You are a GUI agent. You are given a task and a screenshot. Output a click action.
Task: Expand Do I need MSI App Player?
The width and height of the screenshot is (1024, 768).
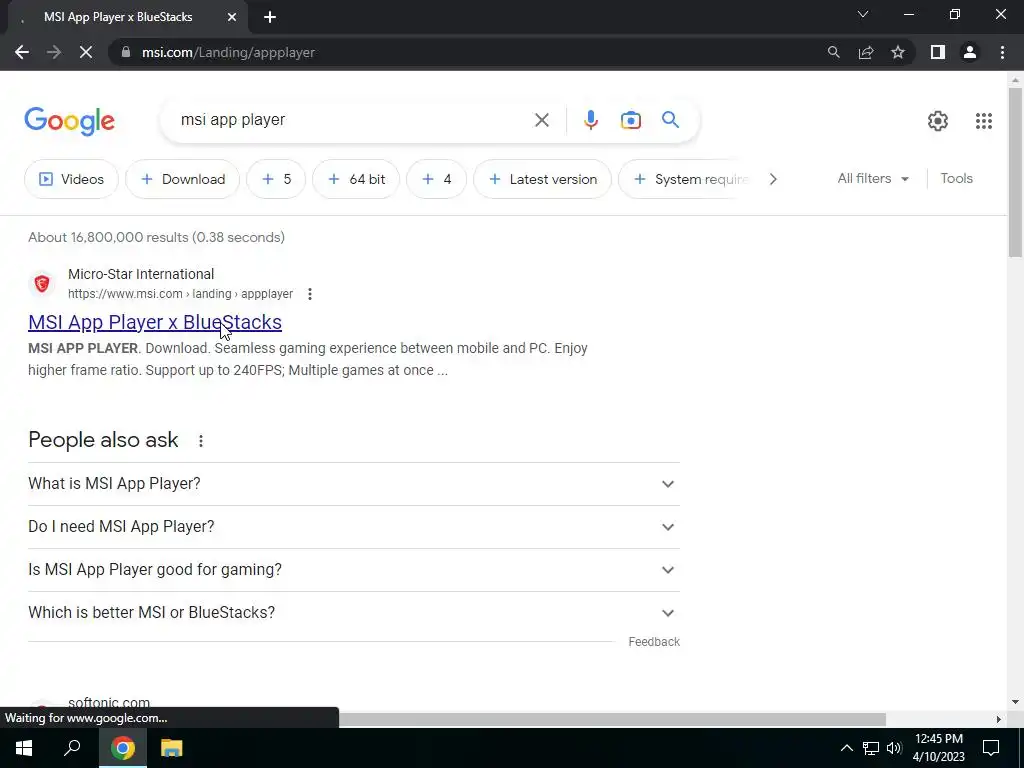[x=353, y=527]
